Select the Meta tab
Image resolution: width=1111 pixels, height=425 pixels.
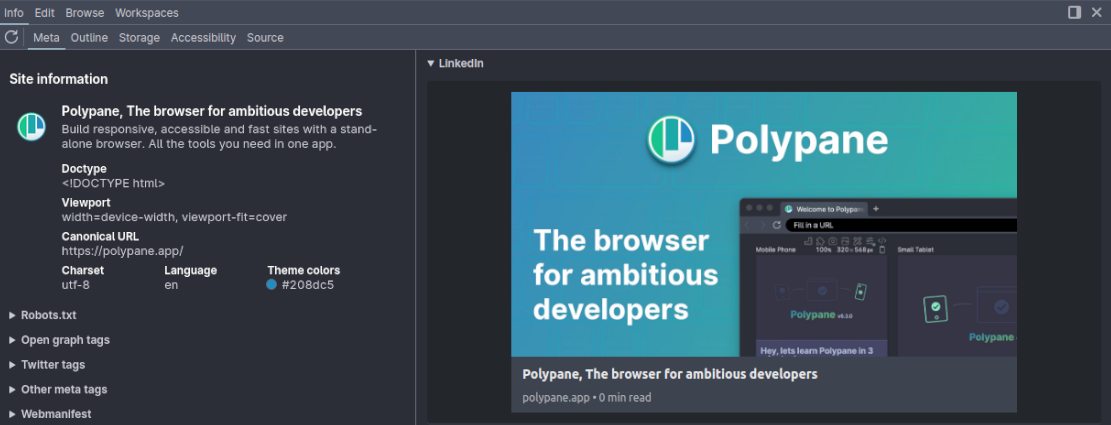coord(46,38)
